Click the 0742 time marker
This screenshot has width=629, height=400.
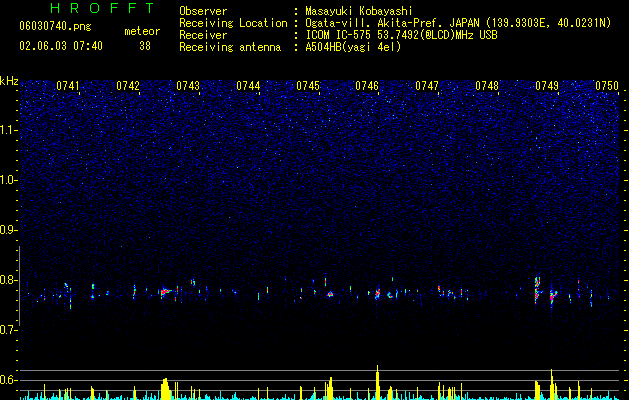(128, 86)
